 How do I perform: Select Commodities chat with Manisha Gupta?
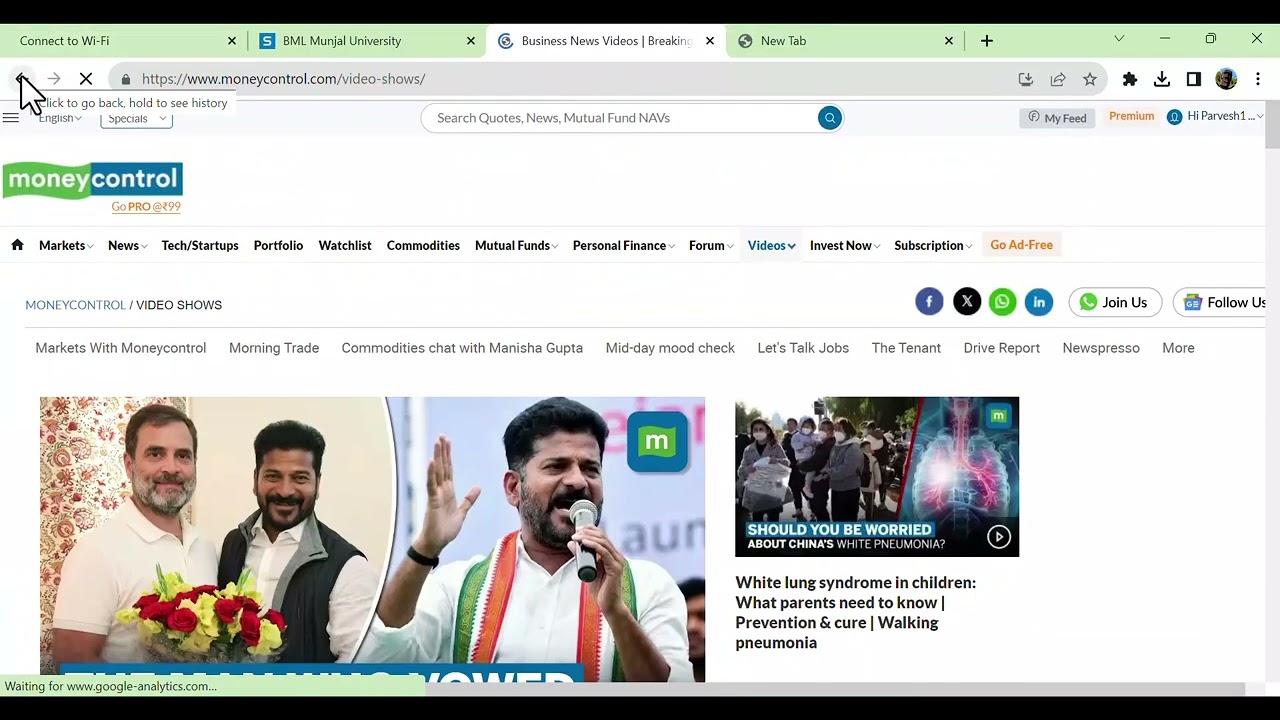click(x=462, y=348)
